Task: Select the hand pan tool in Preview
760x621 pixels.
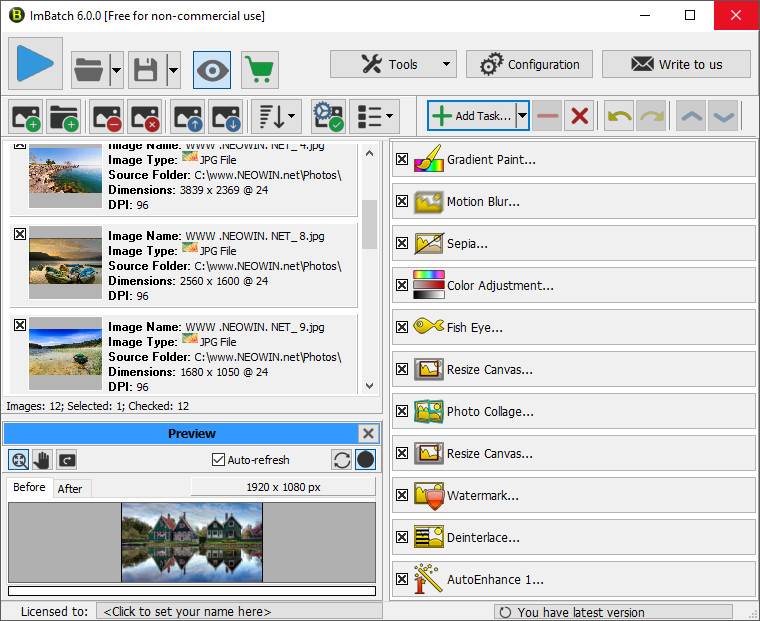Action: coord(42,460)
